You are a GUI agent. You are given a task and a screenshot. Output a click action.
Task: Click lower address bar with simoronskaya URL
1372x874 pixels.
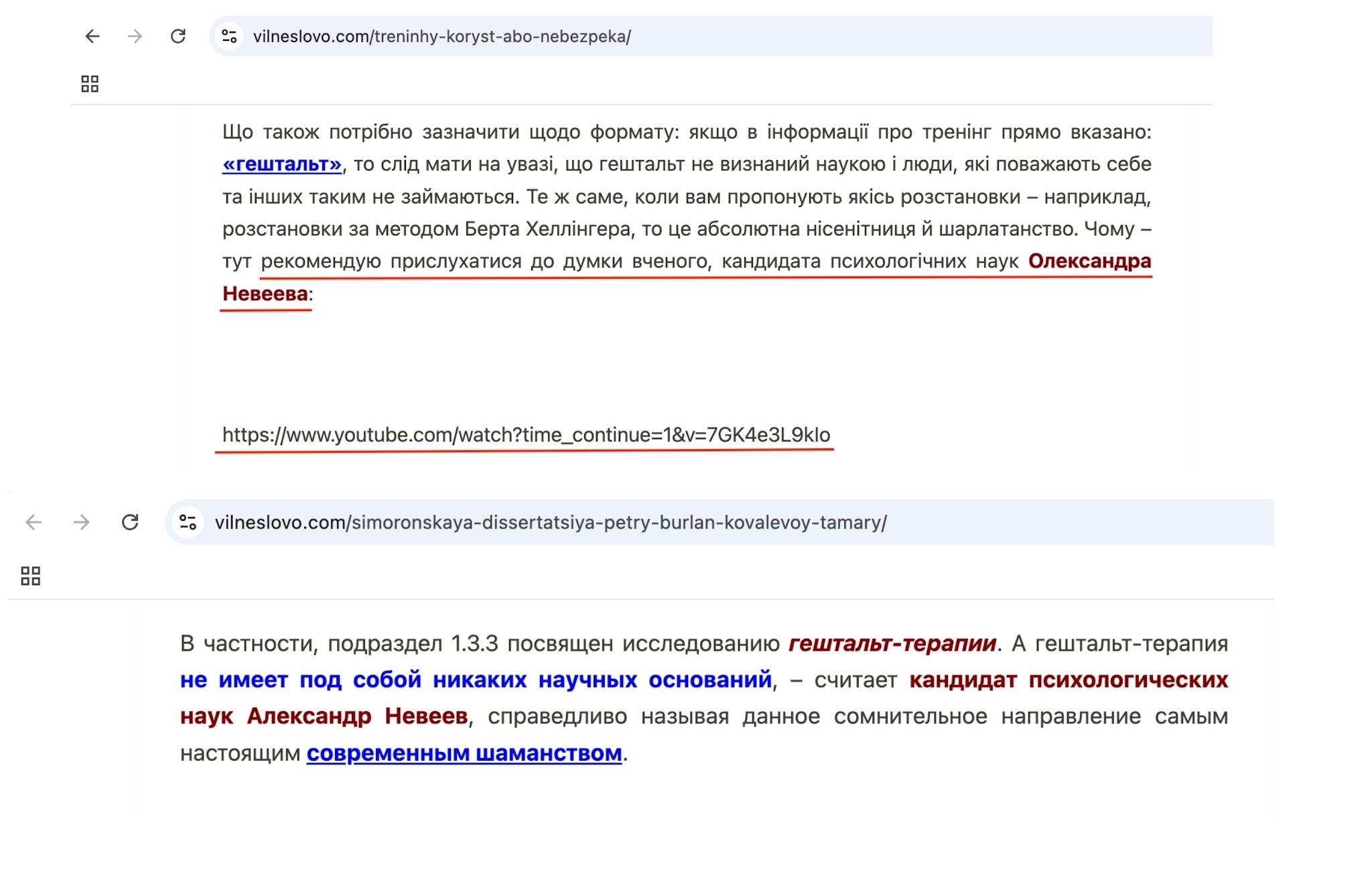(720, 522)
